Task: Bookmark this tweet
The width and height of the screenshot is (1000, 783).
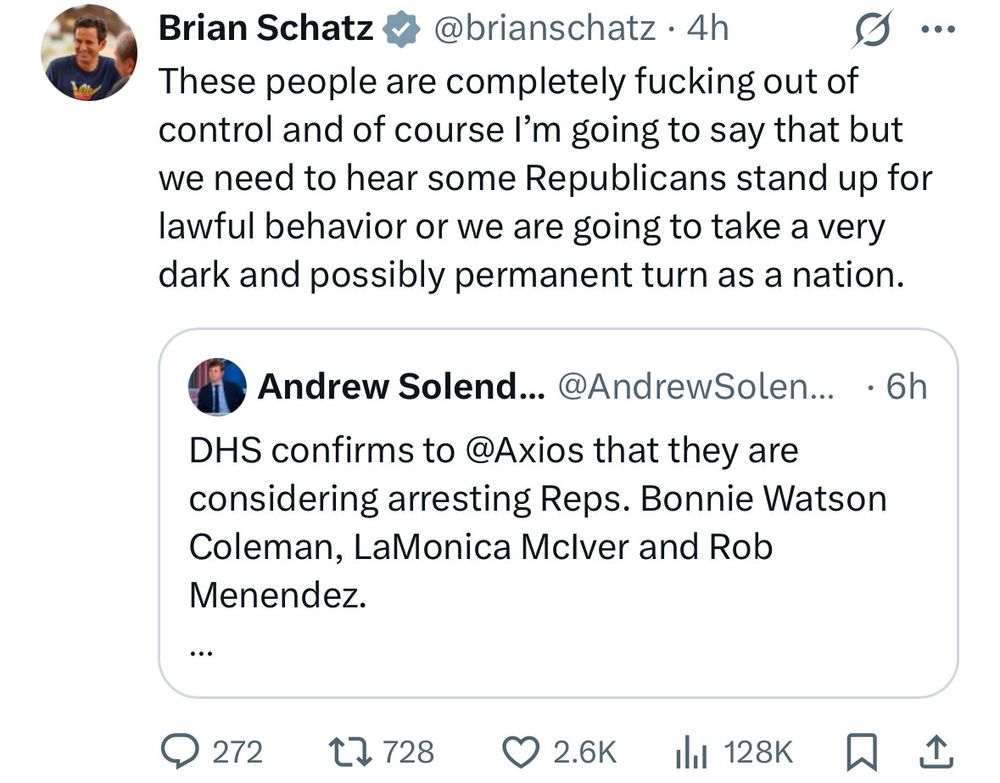Action: pyautogui.click(x=862, y=752)
